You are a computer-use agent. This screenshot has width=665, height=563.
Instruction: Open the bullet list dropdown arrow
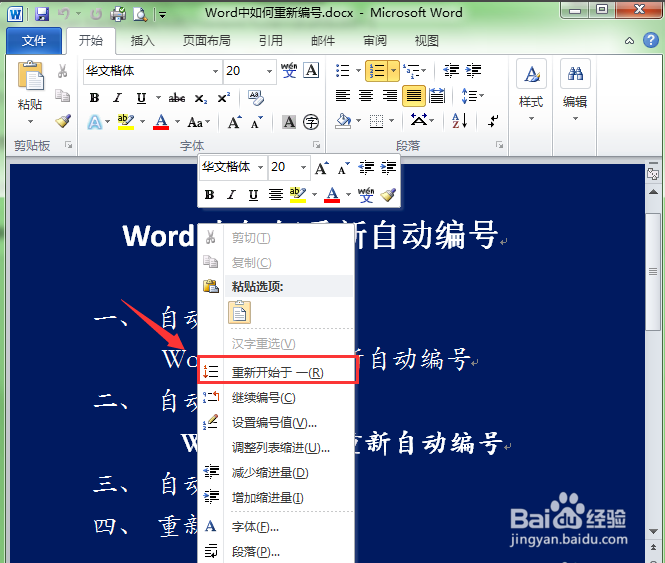358,70
